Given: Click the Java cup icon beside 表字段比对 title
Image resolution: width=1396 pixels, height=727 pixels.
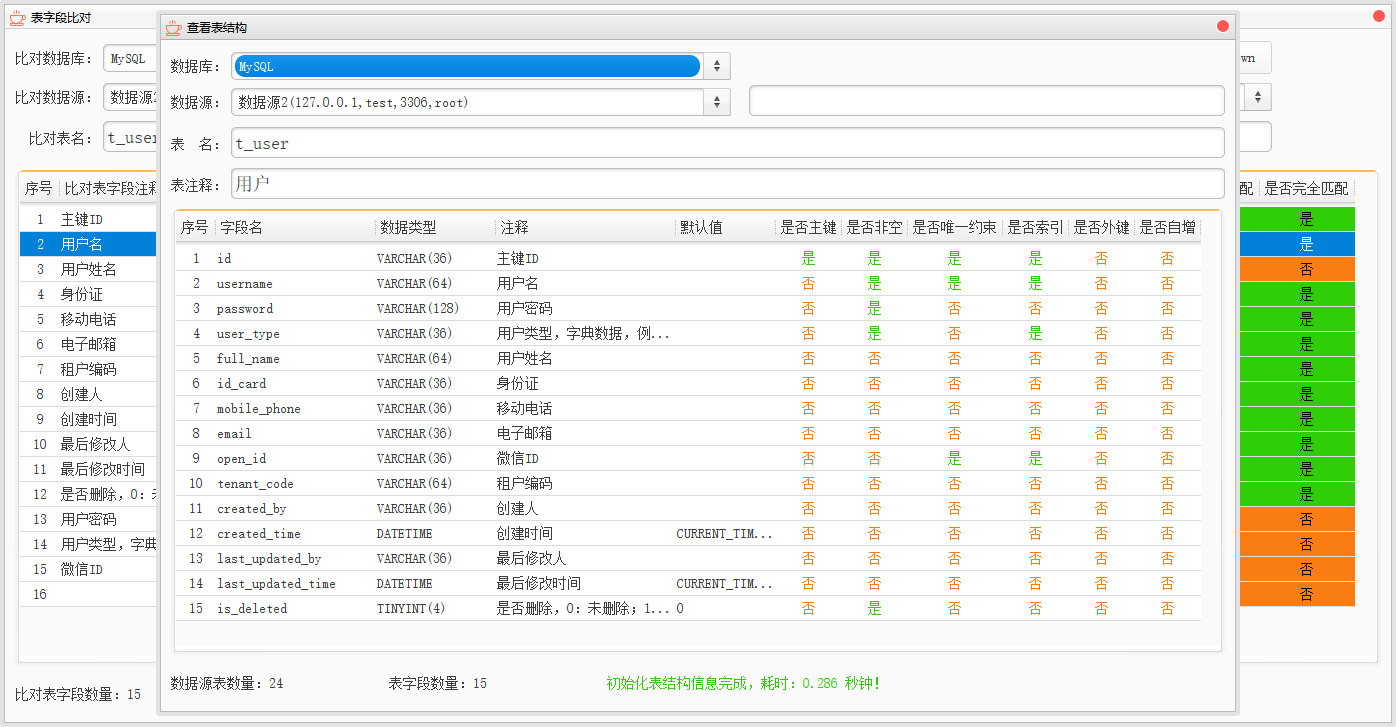Looking at the screenshot, I should 17,16.
